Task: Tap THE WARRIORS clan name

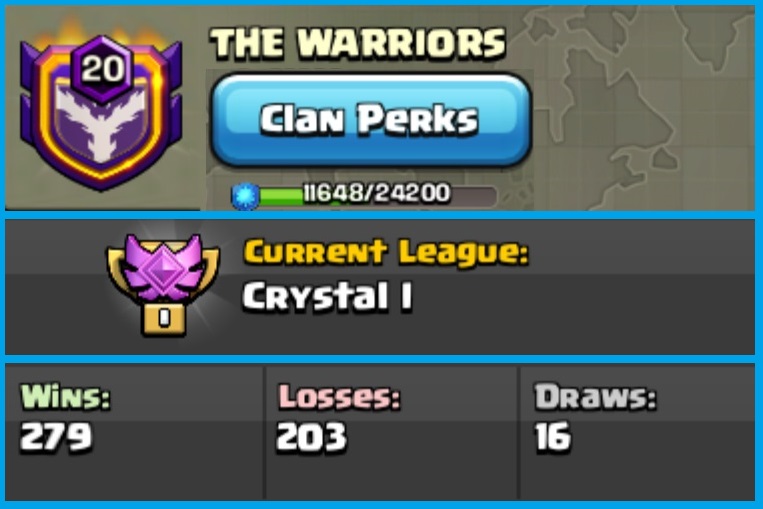Action: [x=358, y=43]
